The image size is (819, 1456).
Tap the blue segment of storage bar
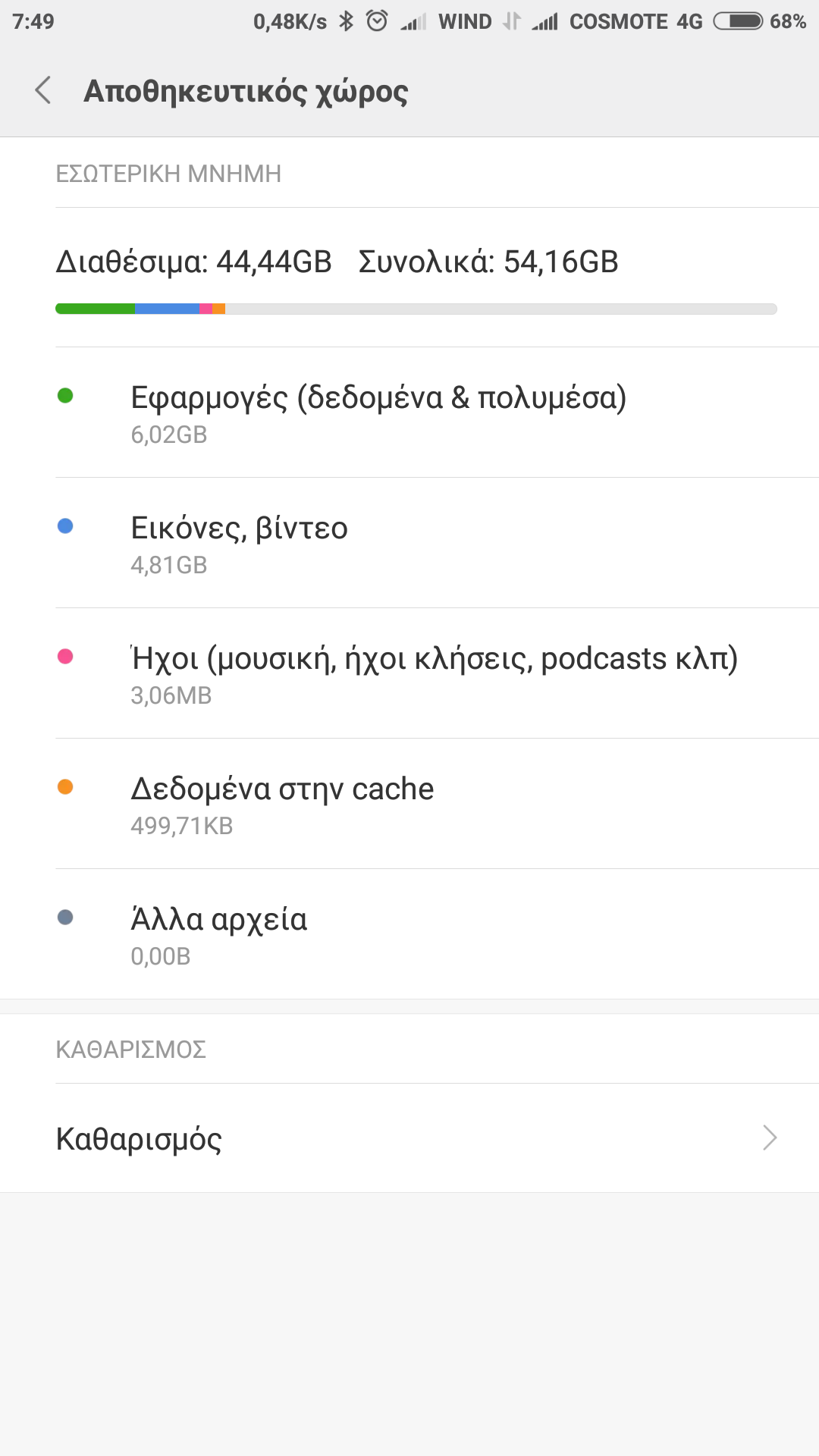pyautogui.click(x=167, y=309)
